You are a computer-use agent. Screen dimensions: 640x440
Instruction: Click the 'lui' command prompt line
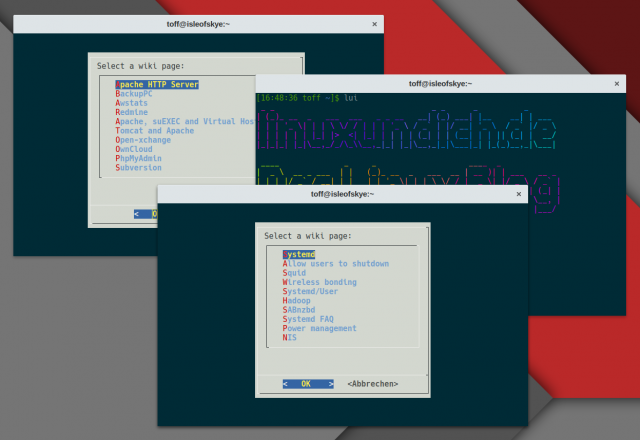(x=307, y=98)
